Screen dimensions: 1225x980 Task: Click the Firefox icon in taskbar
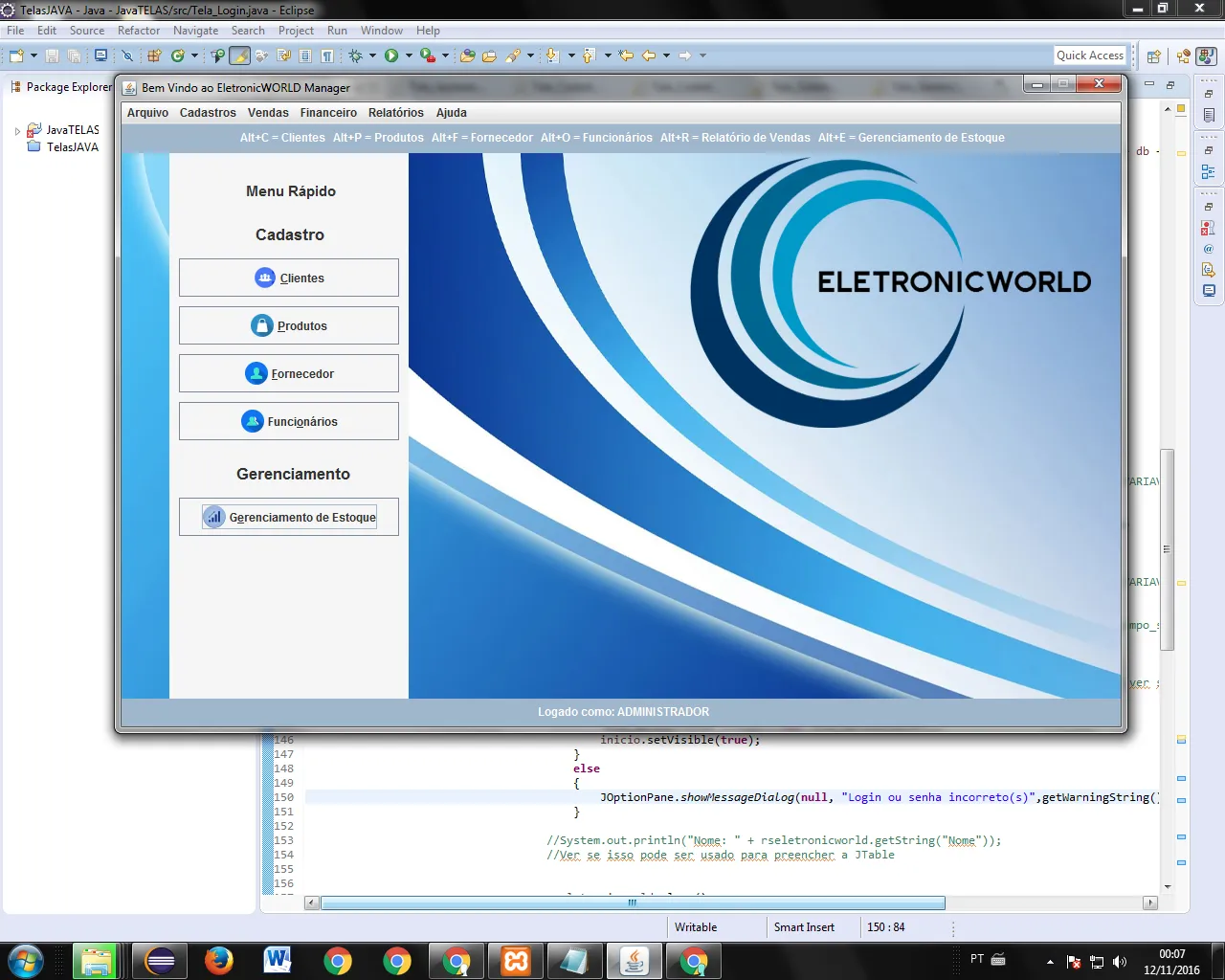coord(219,960)
